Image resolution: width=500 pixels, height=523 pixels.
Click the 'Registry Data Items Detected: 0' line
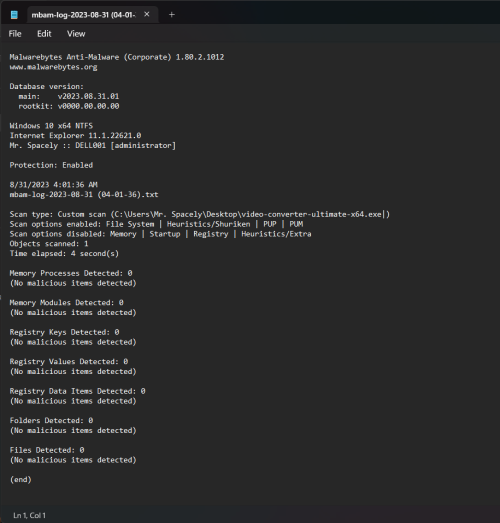[x=77, y=391]
